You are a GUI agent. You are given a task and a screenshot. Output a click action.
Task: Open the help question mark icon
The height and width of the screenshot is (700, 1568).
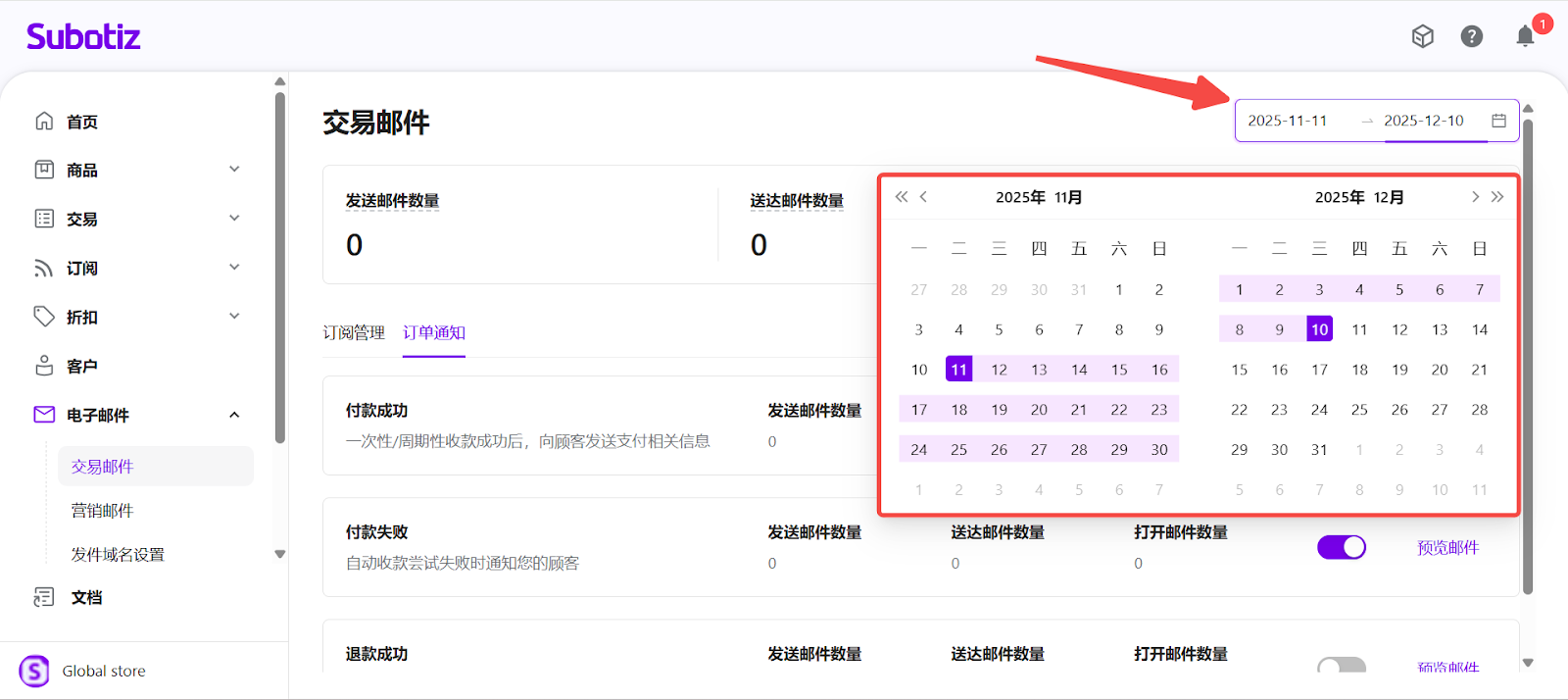point(1471,36)
